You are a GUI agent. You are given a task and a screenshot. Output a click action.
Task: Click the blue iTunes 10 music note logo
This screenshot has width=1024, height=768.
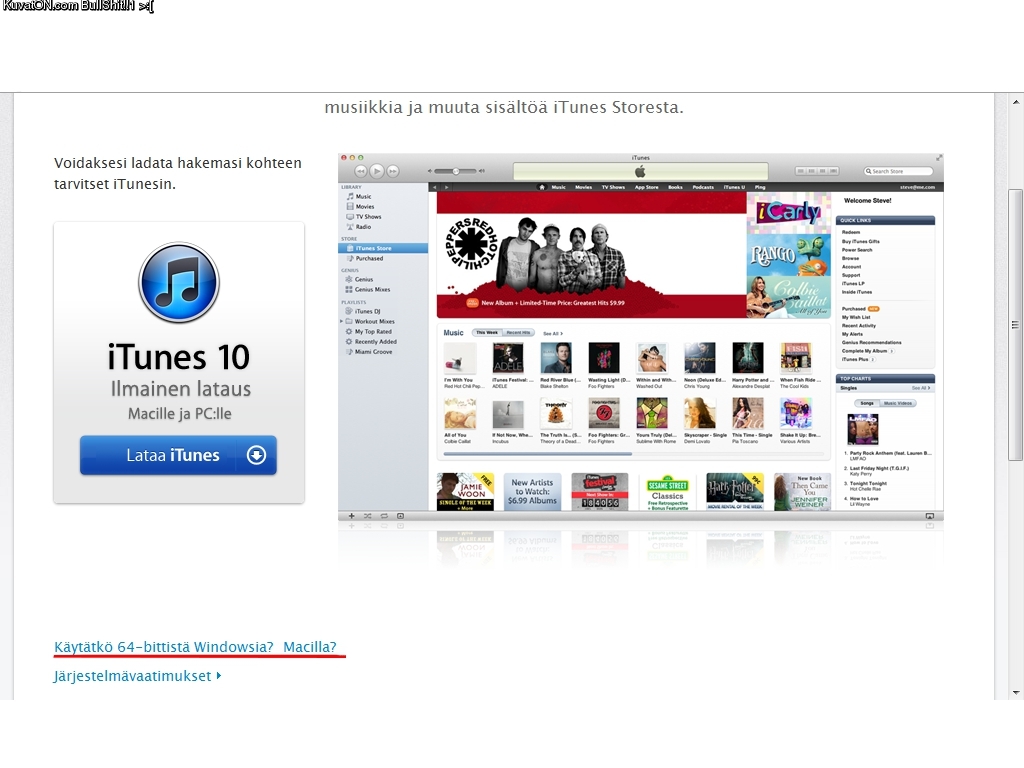tap(178, 283)
